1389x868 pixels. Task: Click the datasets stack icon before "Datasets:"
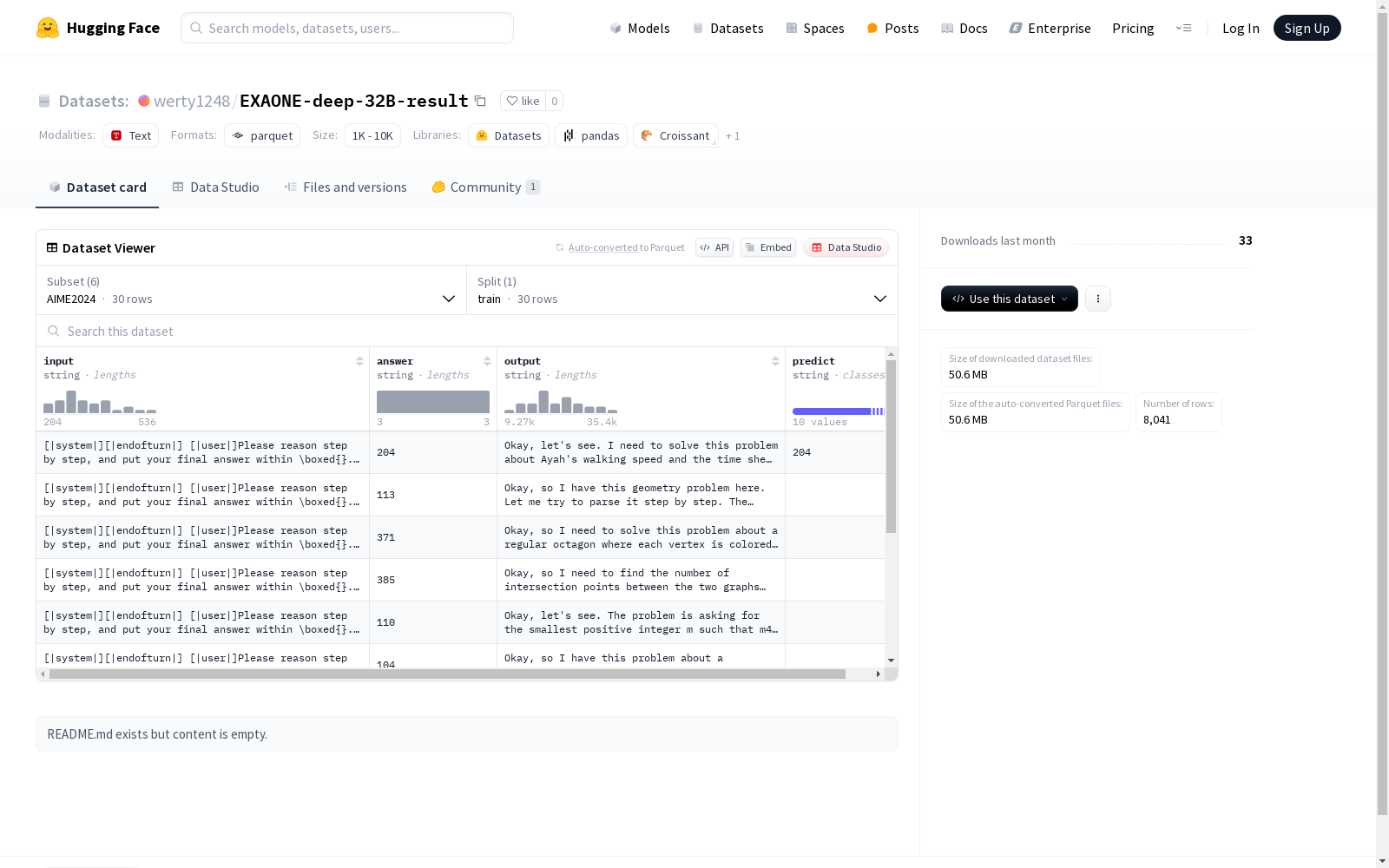click(44, 101)
